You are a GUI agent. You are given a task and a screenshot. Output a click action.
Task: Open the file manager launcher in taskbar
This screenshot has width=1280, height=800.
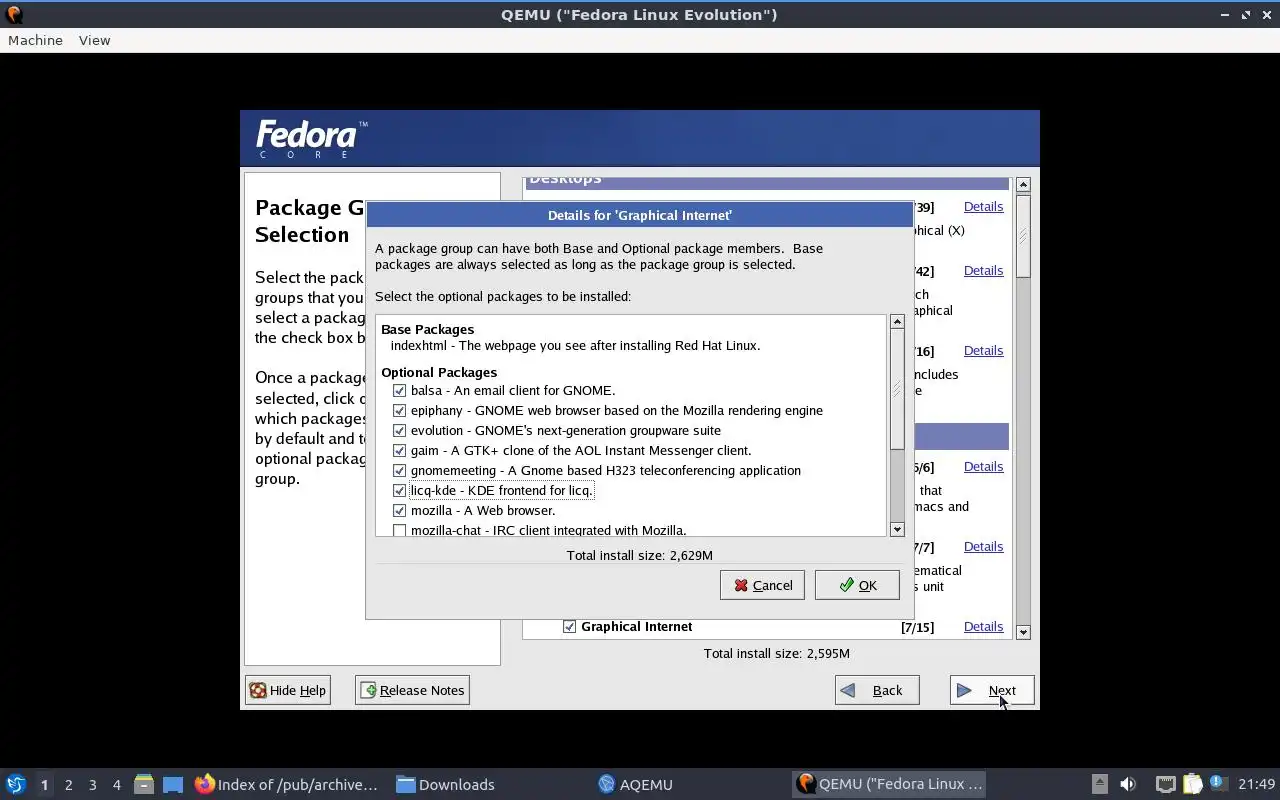pos(144,785)
